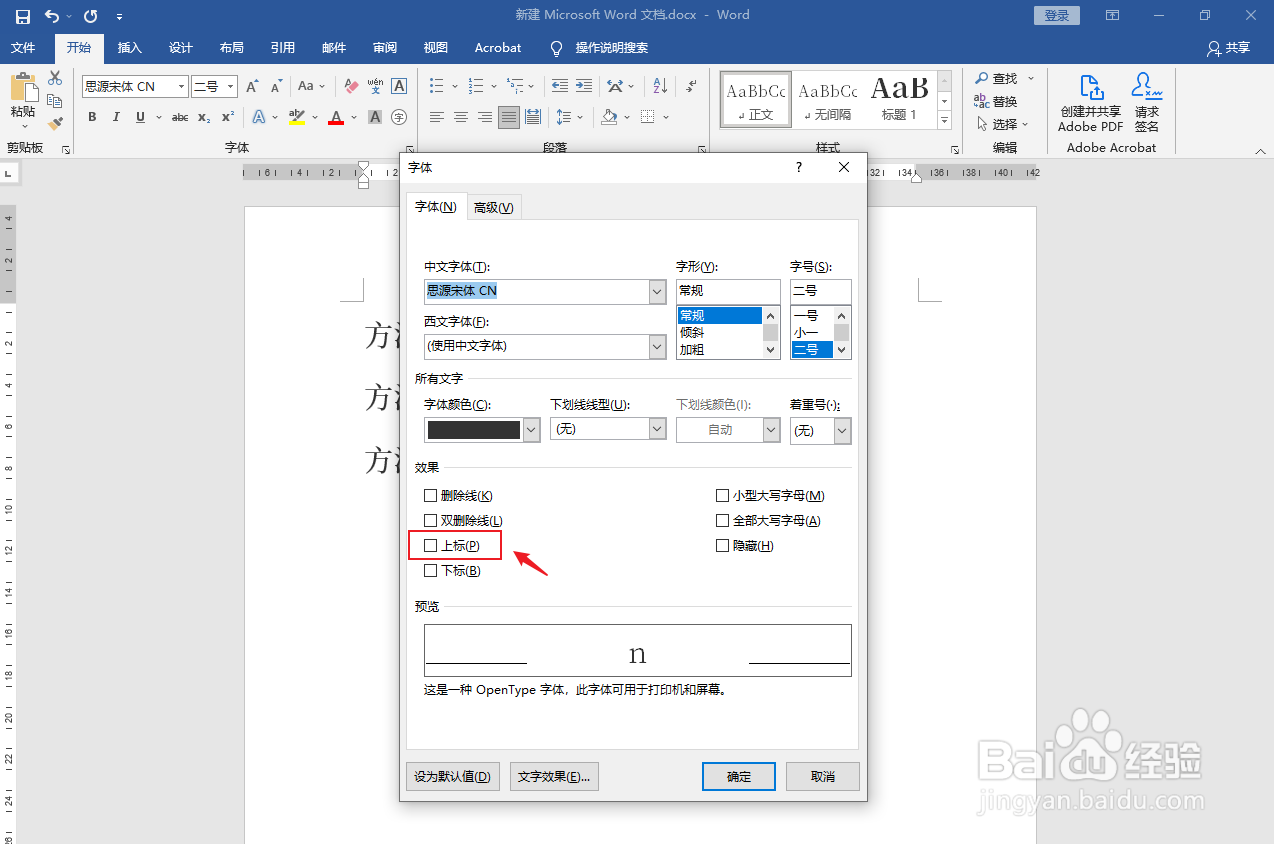This screenshot has width=1274, height=844.
Task: Open the 下划线线型 underline style dropdown
Action: (657, 429)
